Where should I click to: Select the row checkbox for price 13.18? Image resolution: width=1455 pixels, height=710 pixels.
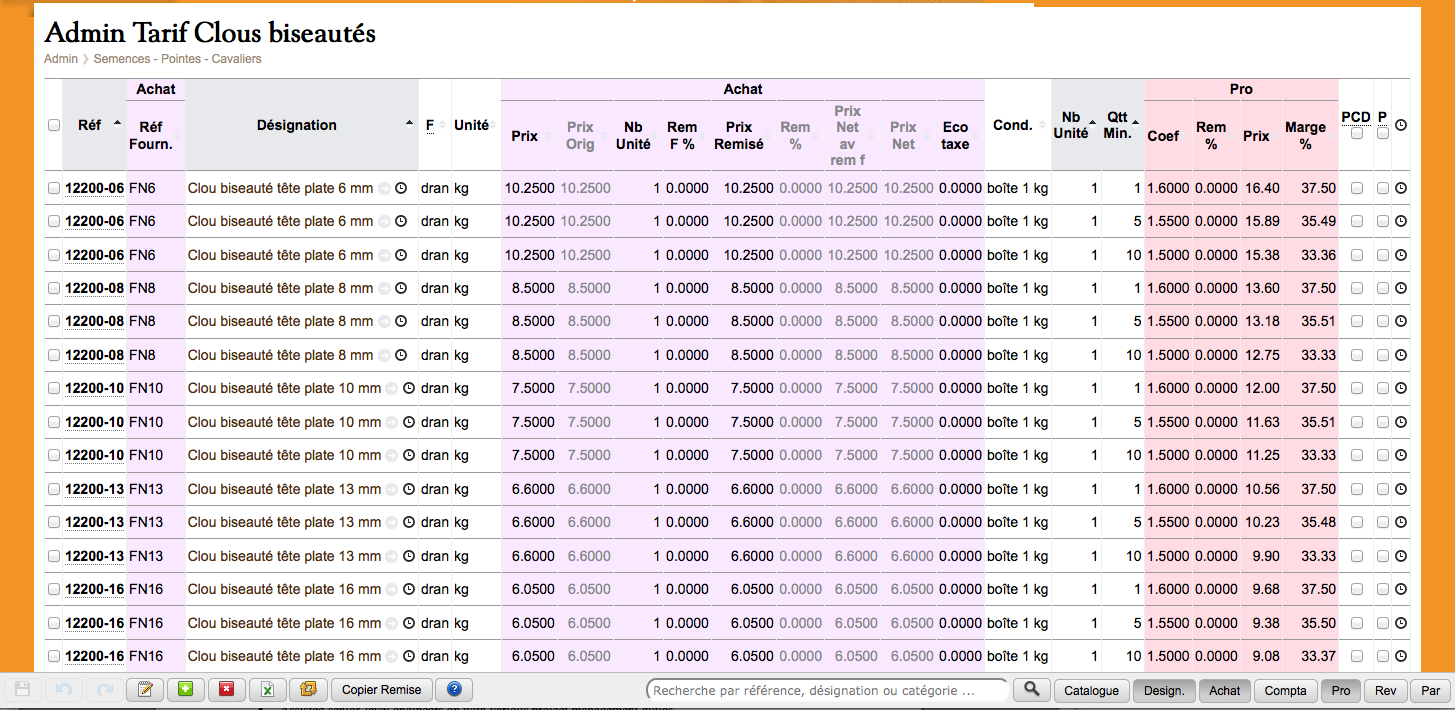click(x=54, y=321)
